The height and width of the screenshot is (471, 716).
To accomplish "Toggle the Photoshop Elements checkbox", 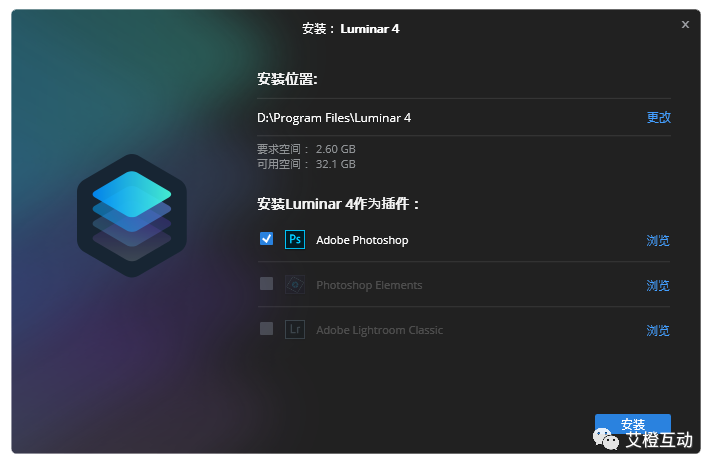I will click(266, 284).
